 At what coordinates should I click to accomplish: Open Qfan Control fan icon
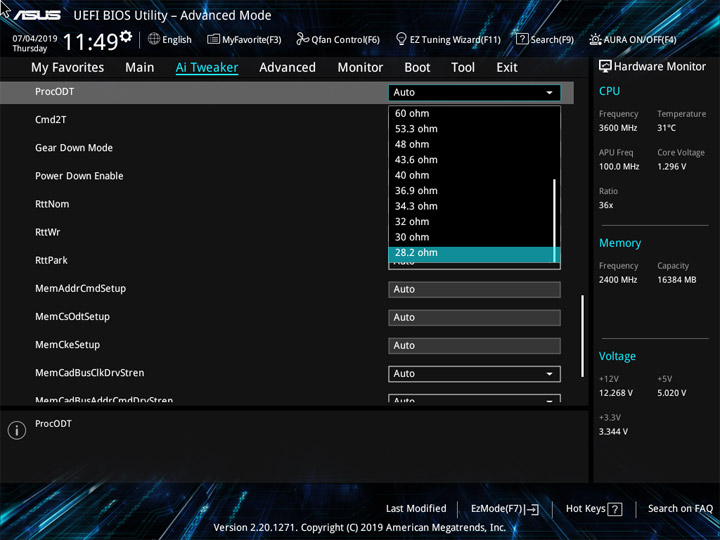click(x=303, y=39)
